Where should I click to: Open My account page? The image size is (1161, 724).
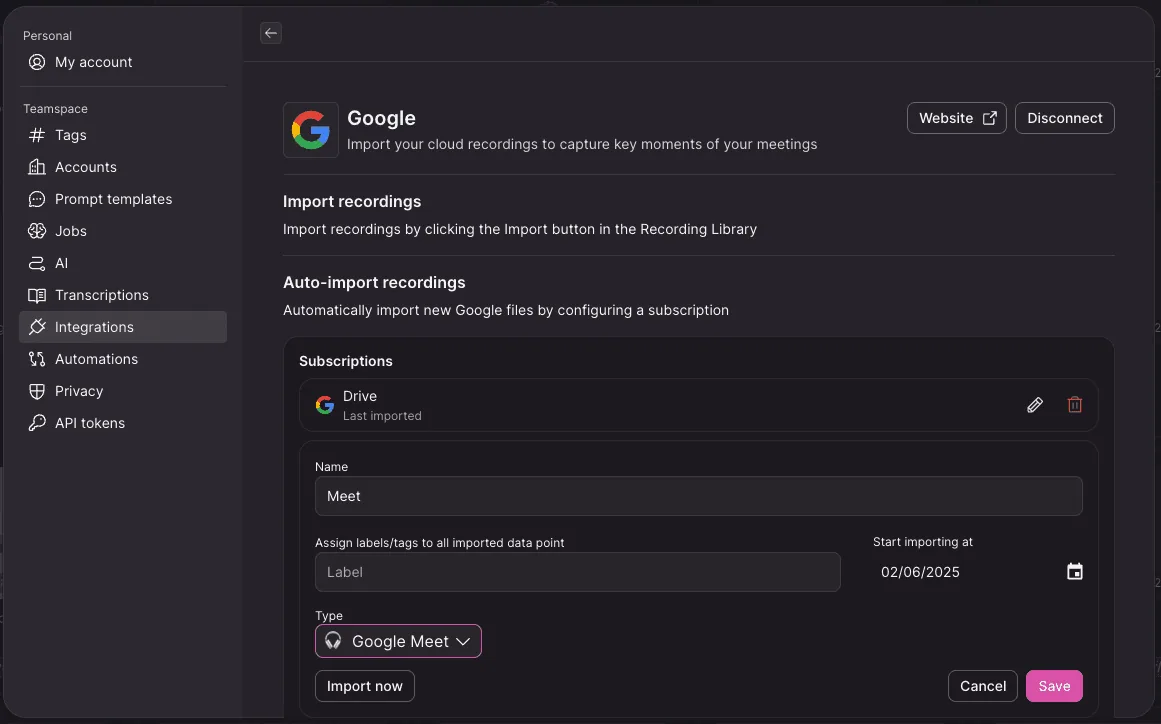[x=123, y=62]
